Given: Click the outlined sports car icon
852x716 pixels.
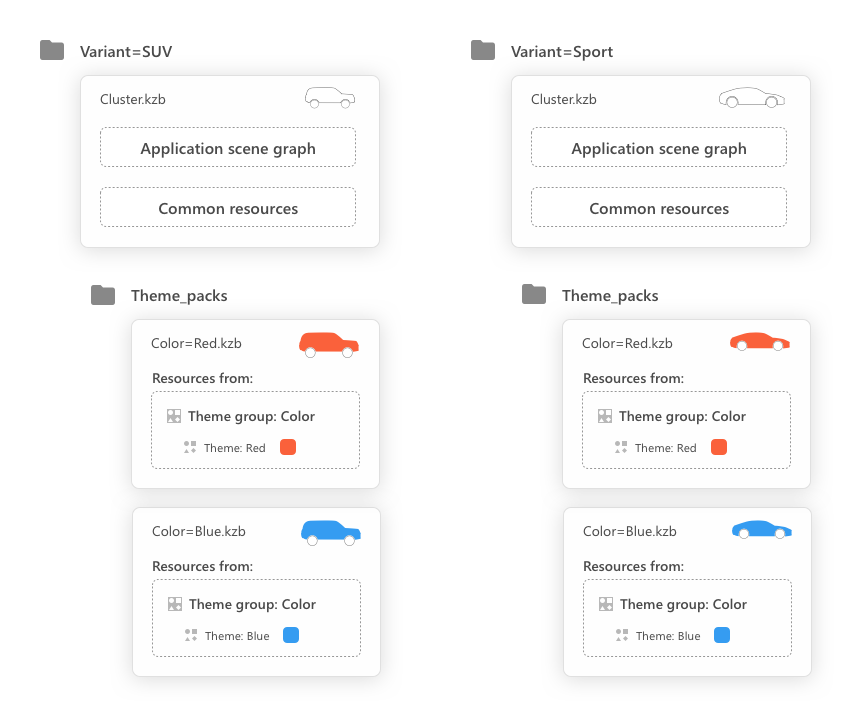Looking at the screenshot, I should click(752, 98).
